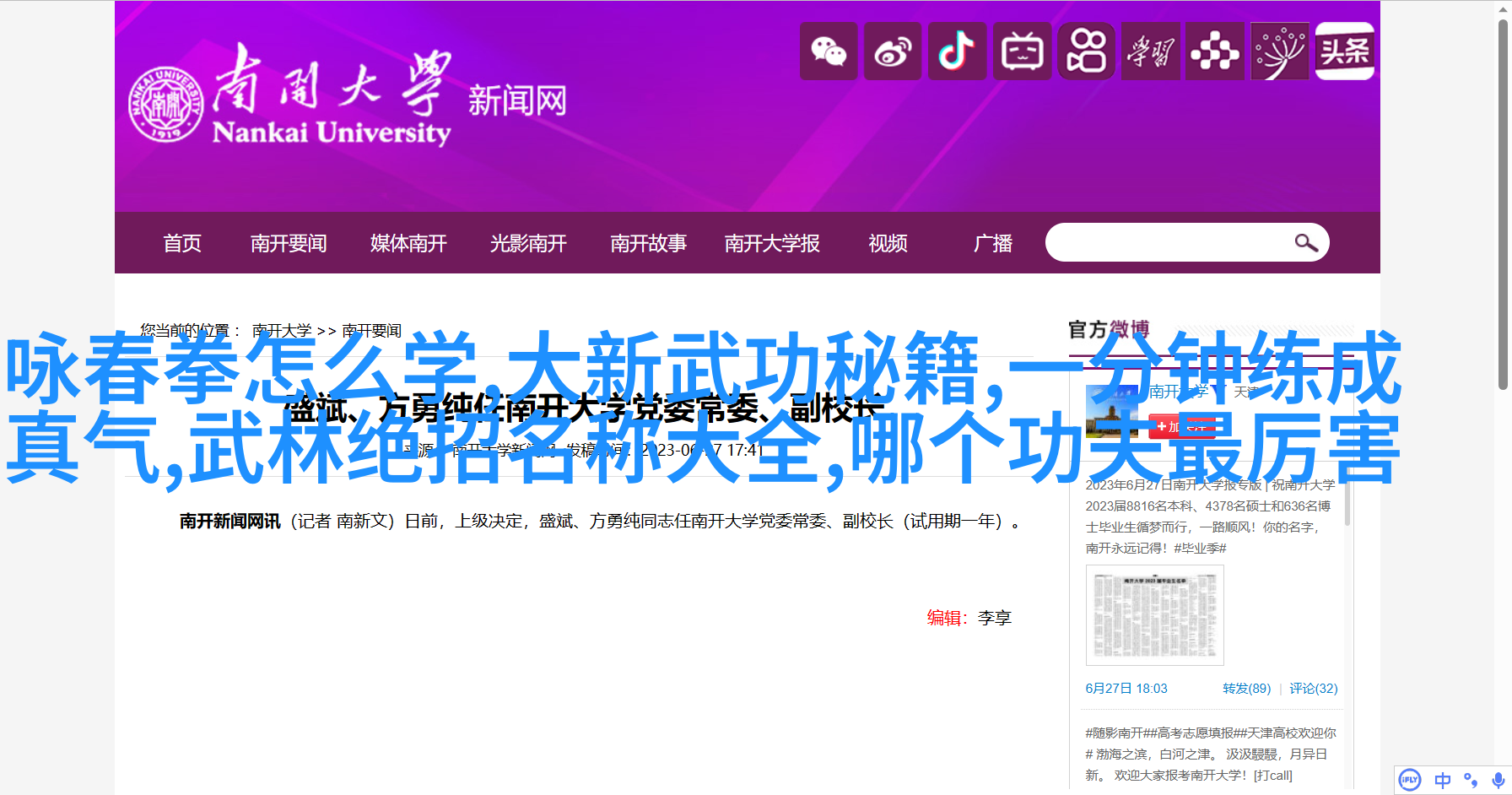Click the 转发(89) repost link
Viewport: 1512px width, 795px height.
[x=1246, y=689]
